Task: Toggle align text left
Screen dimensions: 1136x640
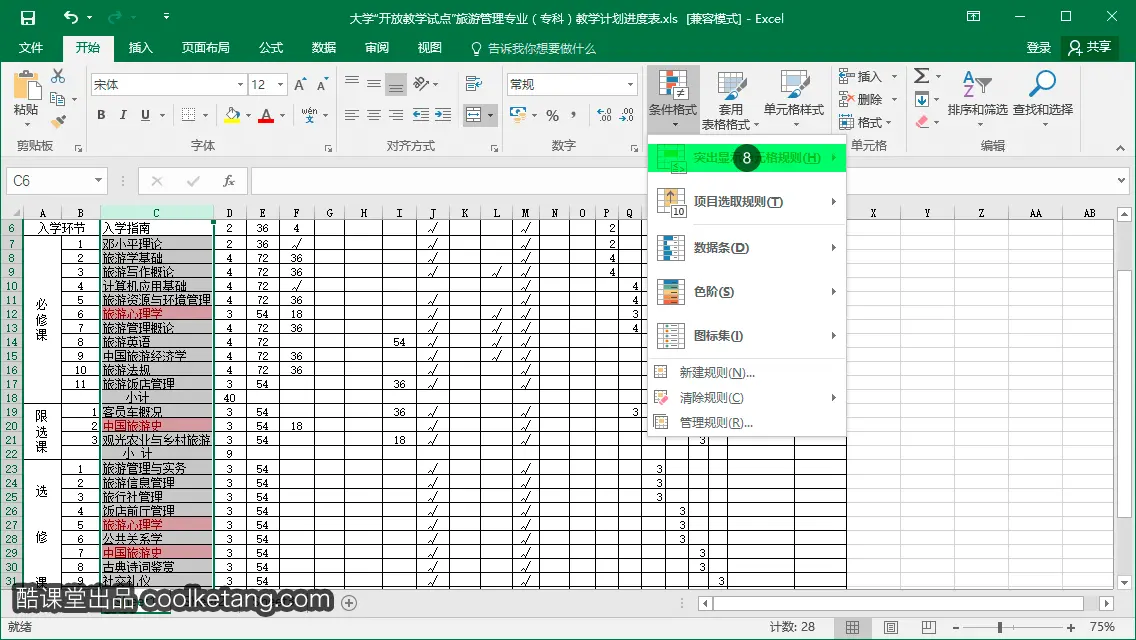Action: 352,115
